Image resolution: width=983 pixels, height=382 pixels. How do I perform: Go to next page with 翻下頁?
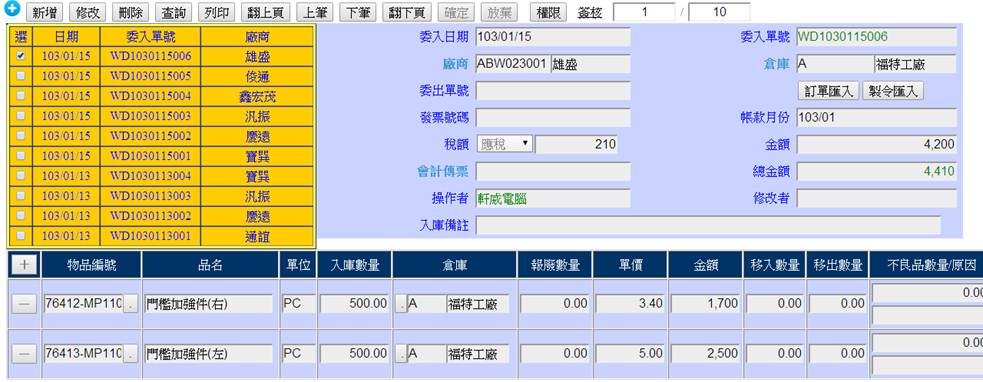[x=406, y=12]
